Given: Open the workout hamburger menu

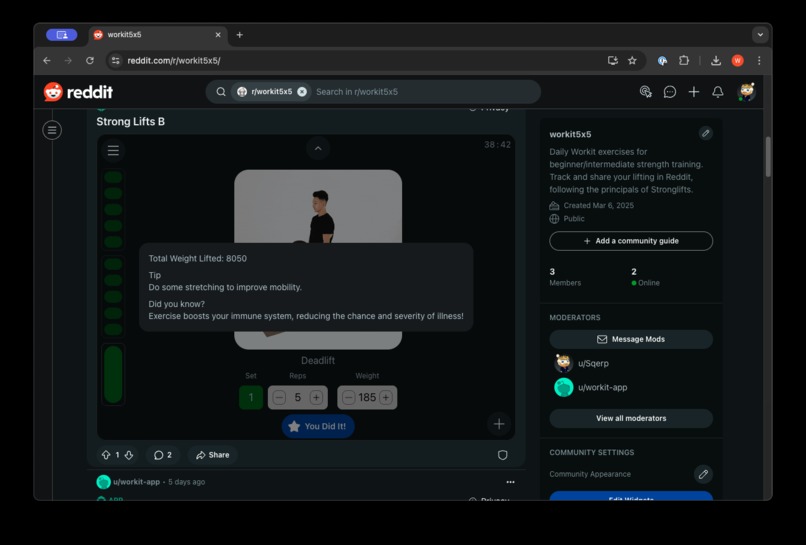Looking at the screenshot, I should coord(113,151).
